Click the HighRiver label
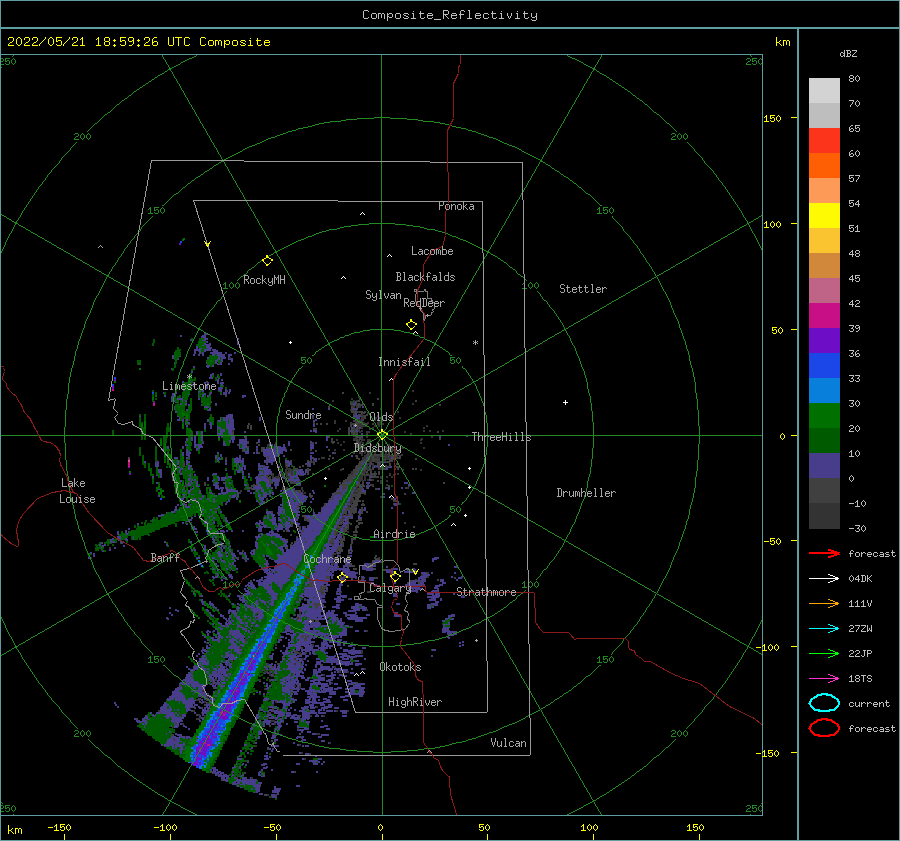The image size is (900, 841). pyautogui.click(x=415, y=702)
